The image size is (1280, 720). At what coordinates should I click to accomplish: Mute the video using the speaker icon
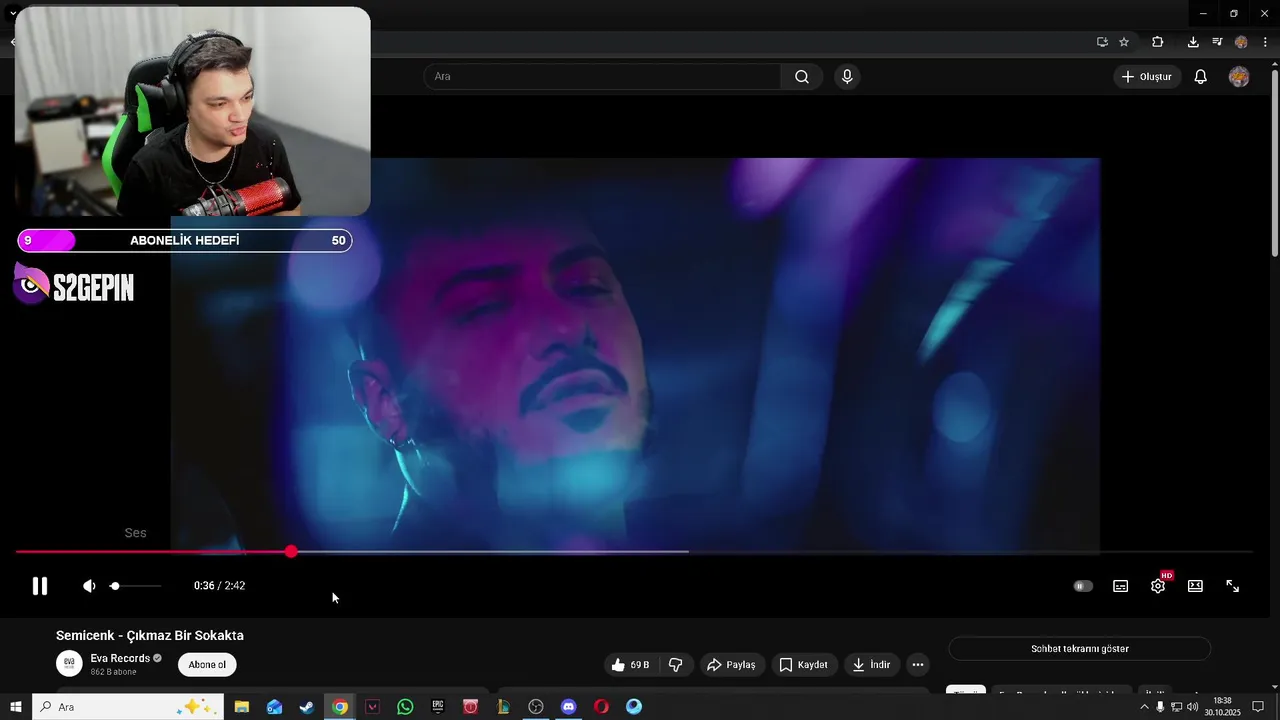[x=89, y=586]
